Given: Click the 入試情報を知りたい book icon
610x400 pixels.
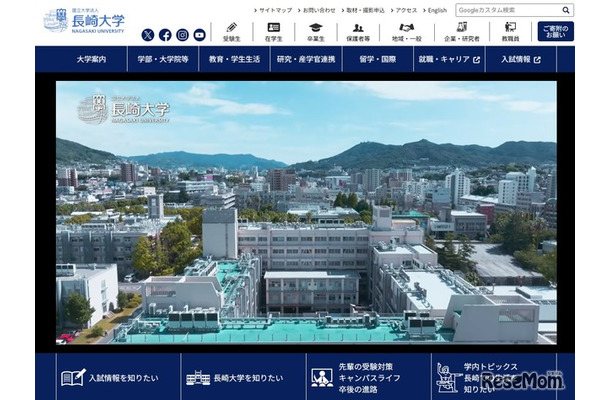Looking at the screenshot, I should (x=73, y=377).
